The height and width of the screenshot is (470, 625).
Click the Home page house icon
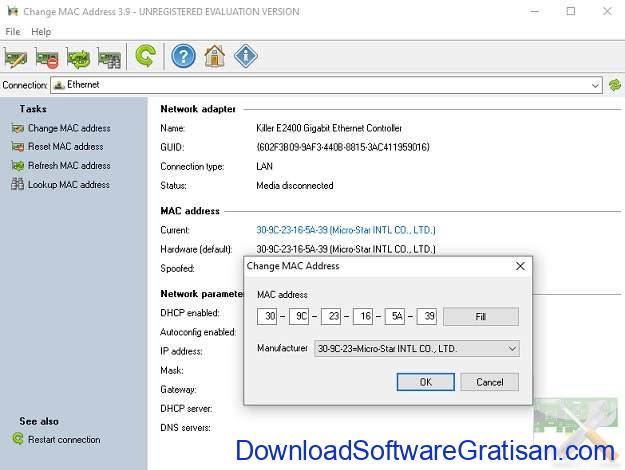pyautogui.click(x=214, y=56)
